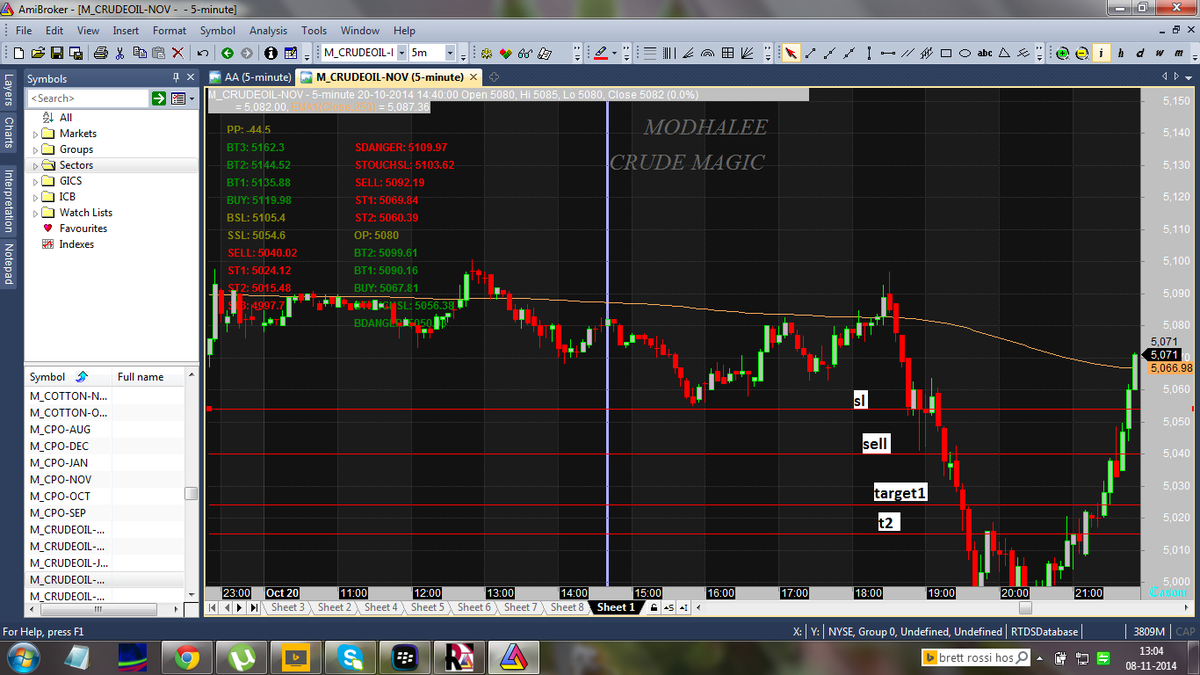The width and height of the screenshot is (1200, 675).
Task: Select the Triangle drawing tool
Action: click(1005, 53)
